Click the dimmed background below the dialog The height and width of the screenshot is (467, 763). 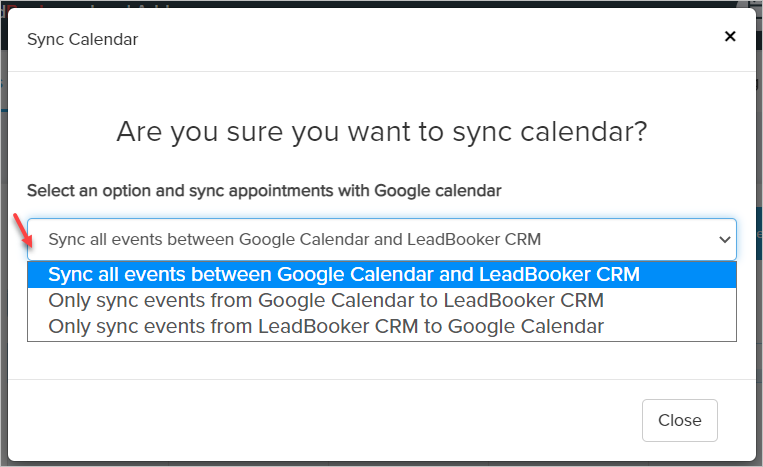click(x=380, y=463)
